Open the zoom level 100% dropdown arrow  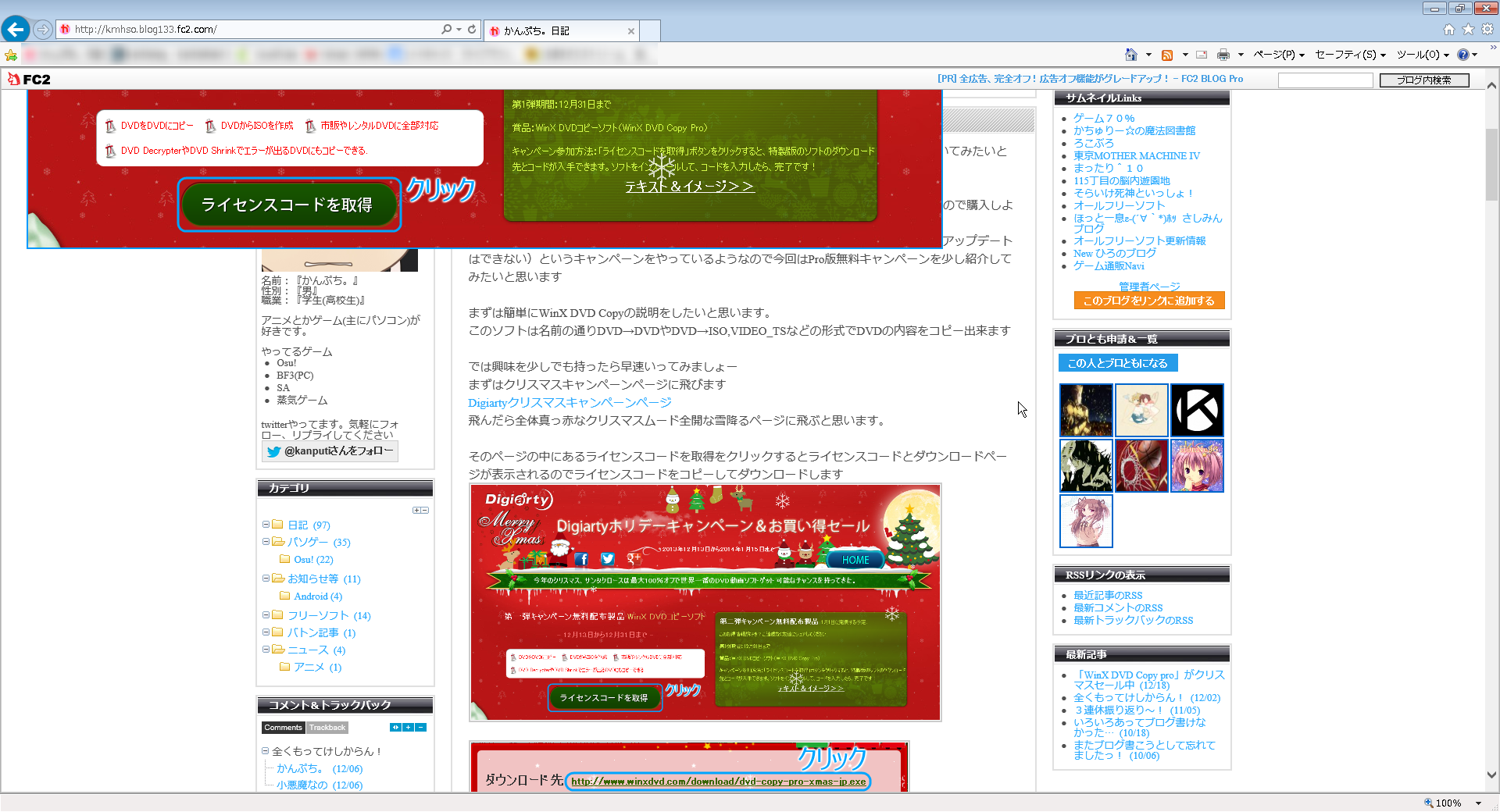coord(1478,803)
